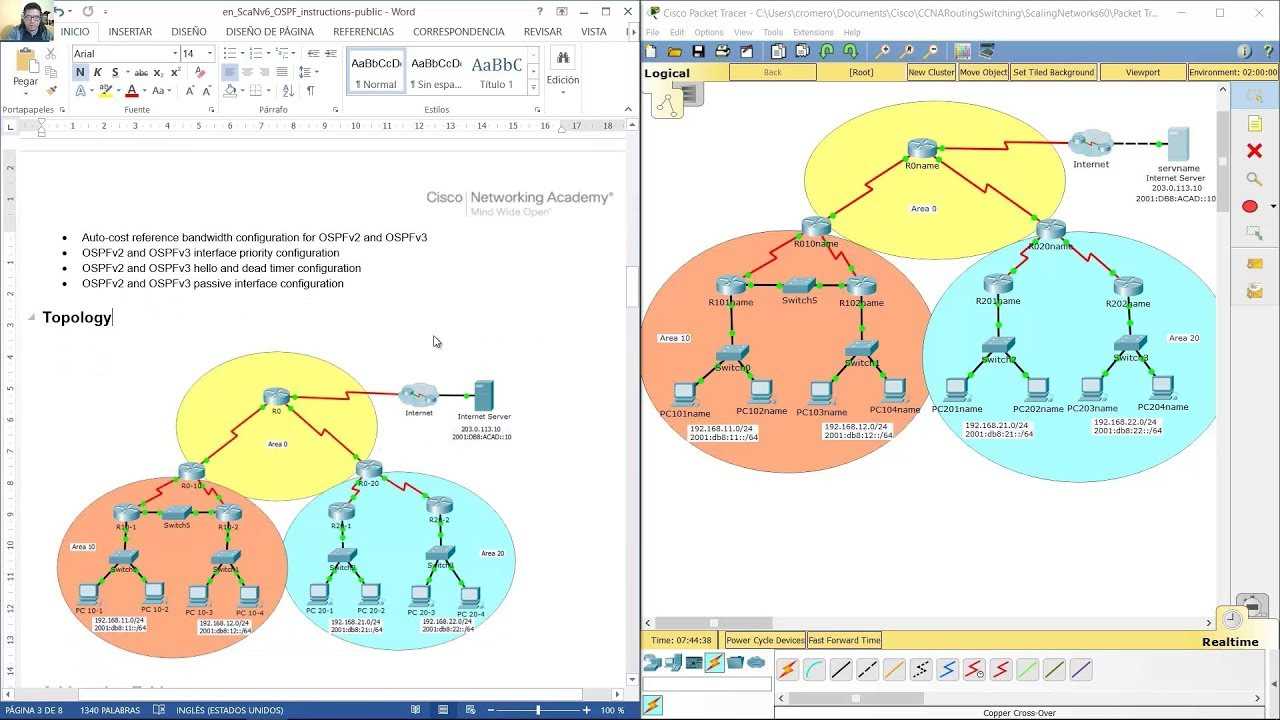Click the Word zoom slider handle
The height and width of the screenshot is (720, 1280).
(x=538, y=710)
